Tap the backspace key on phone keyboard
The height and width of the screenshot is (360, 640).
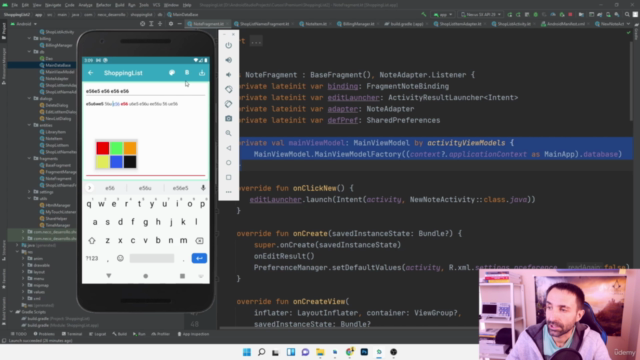199,240
